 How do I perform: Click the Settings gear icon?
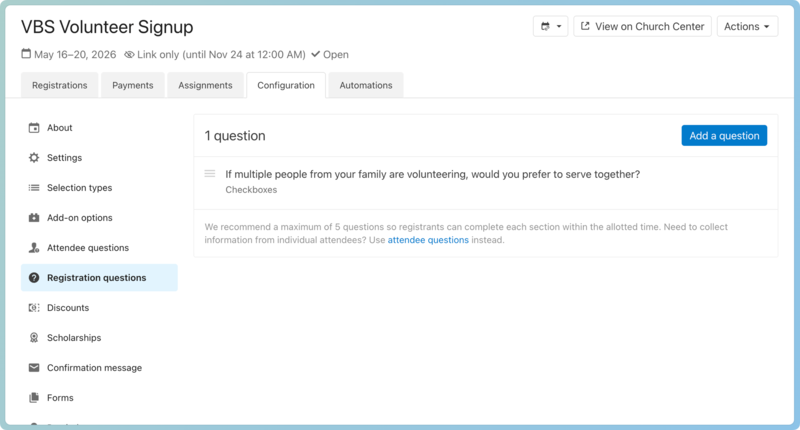pyautogui.click(x=34, y=158)
